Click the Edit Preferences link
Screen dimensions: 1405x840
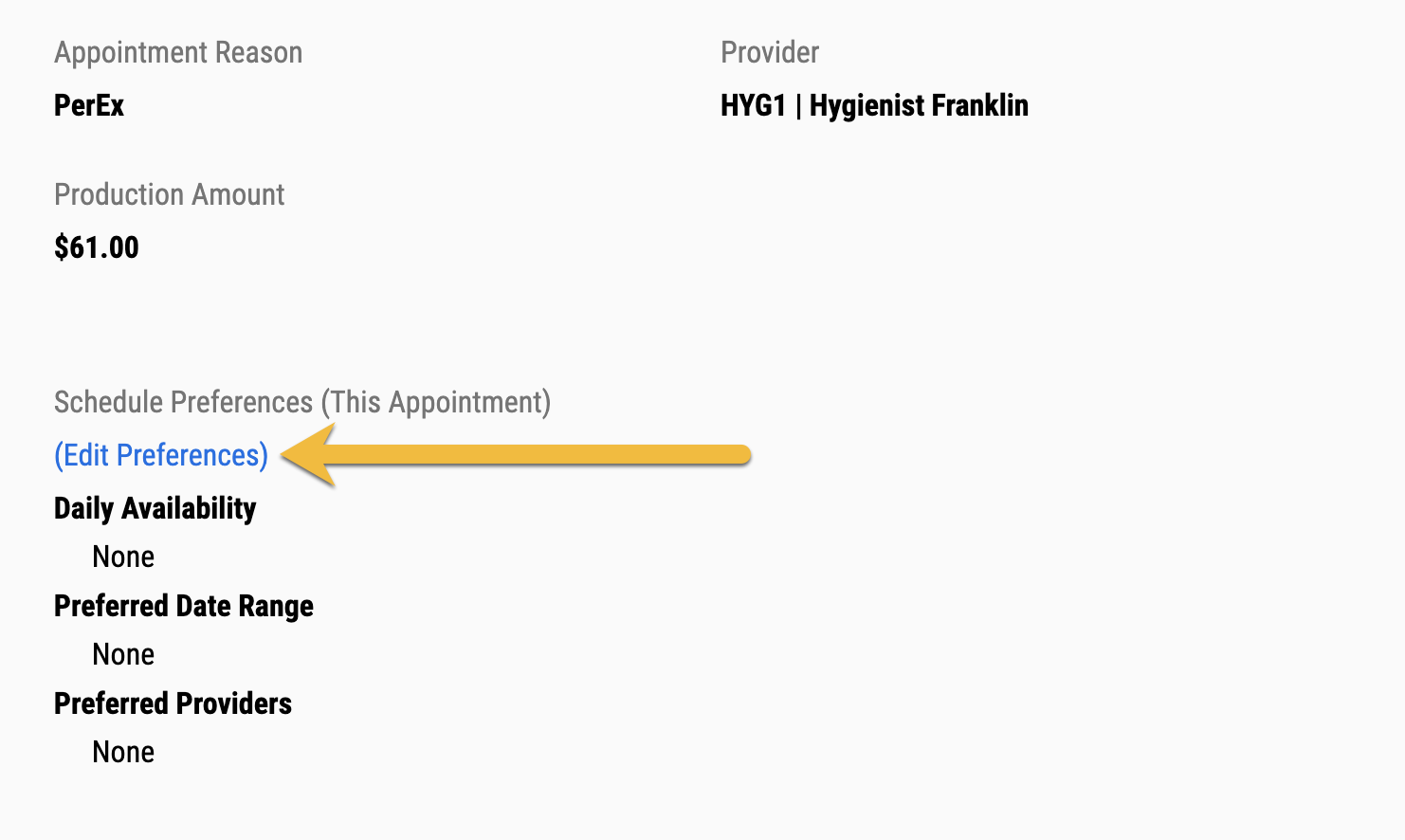tap(161, 456)
